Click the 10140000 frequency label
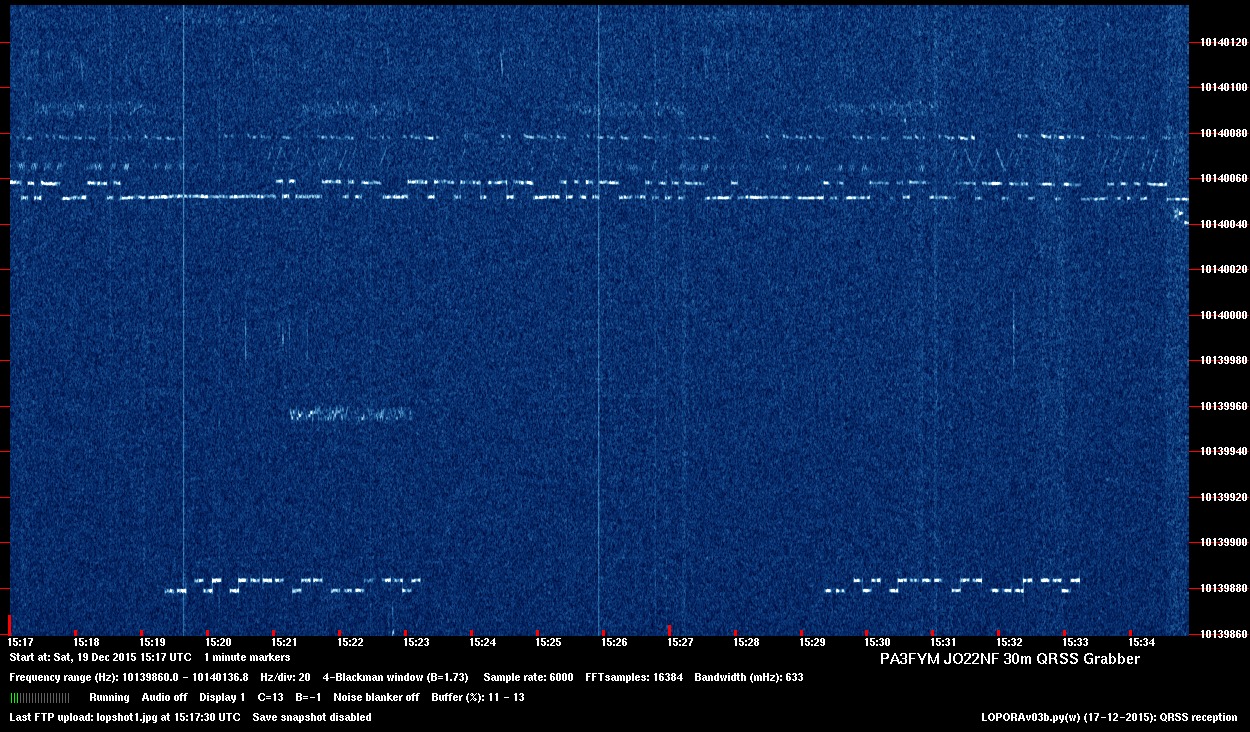 point(1223,315)
